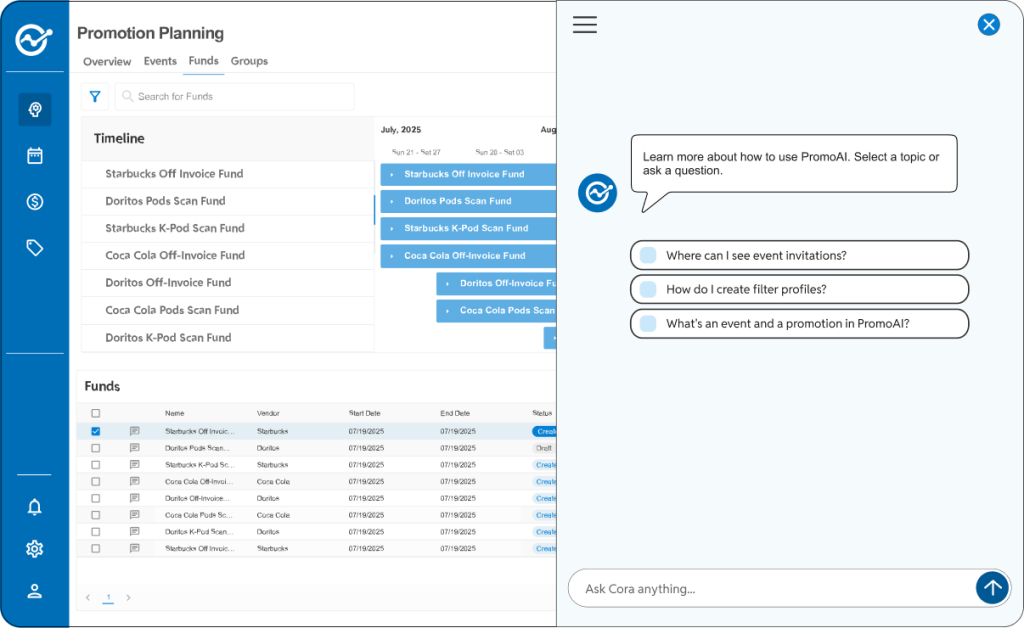Open the calendar sidebar icon
This screenshot has height=628, width=1024.
[x=35, y=155]
